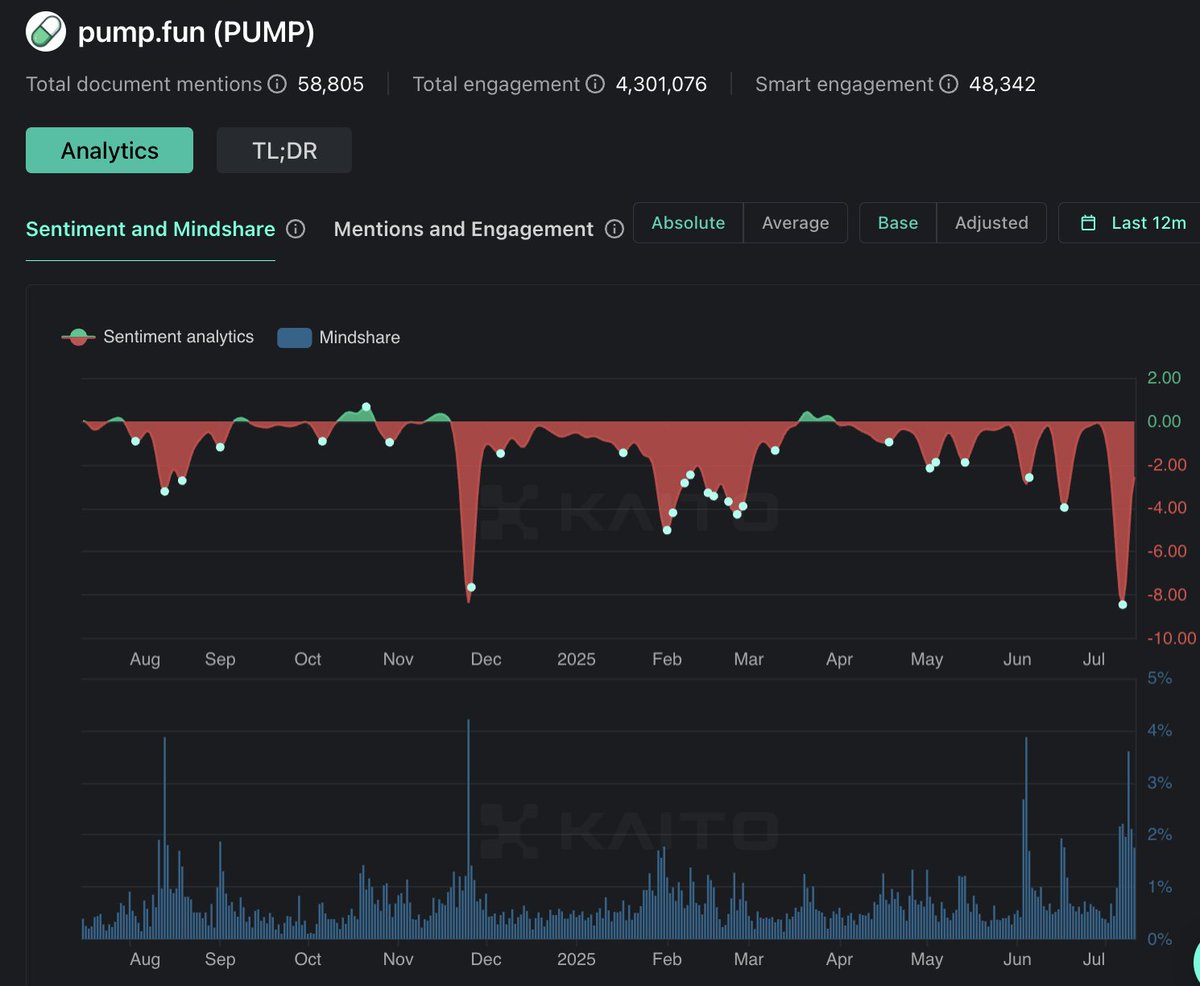1200x986 pixels.
Task: Switch to Sentiment and Mindshare tab
Action: [150, 229]
